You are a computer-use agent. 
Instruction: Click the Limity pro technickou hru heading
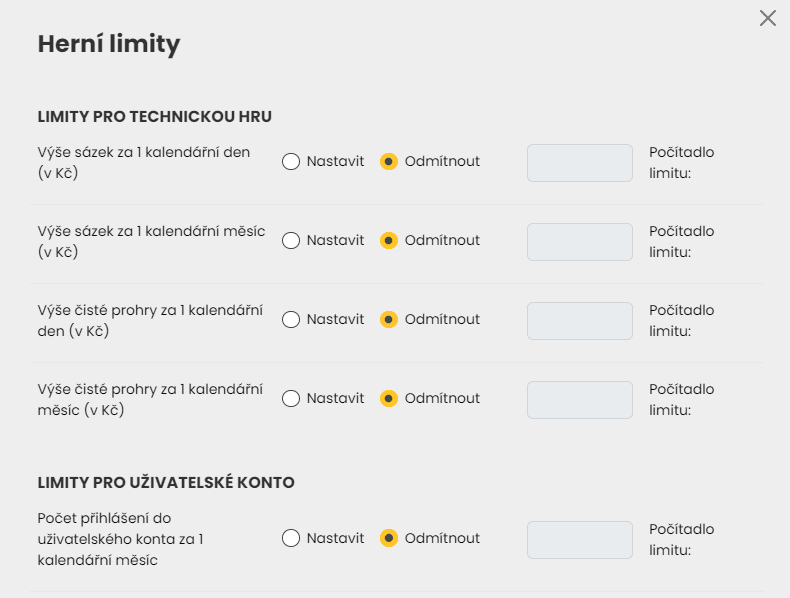coord(154,117)
